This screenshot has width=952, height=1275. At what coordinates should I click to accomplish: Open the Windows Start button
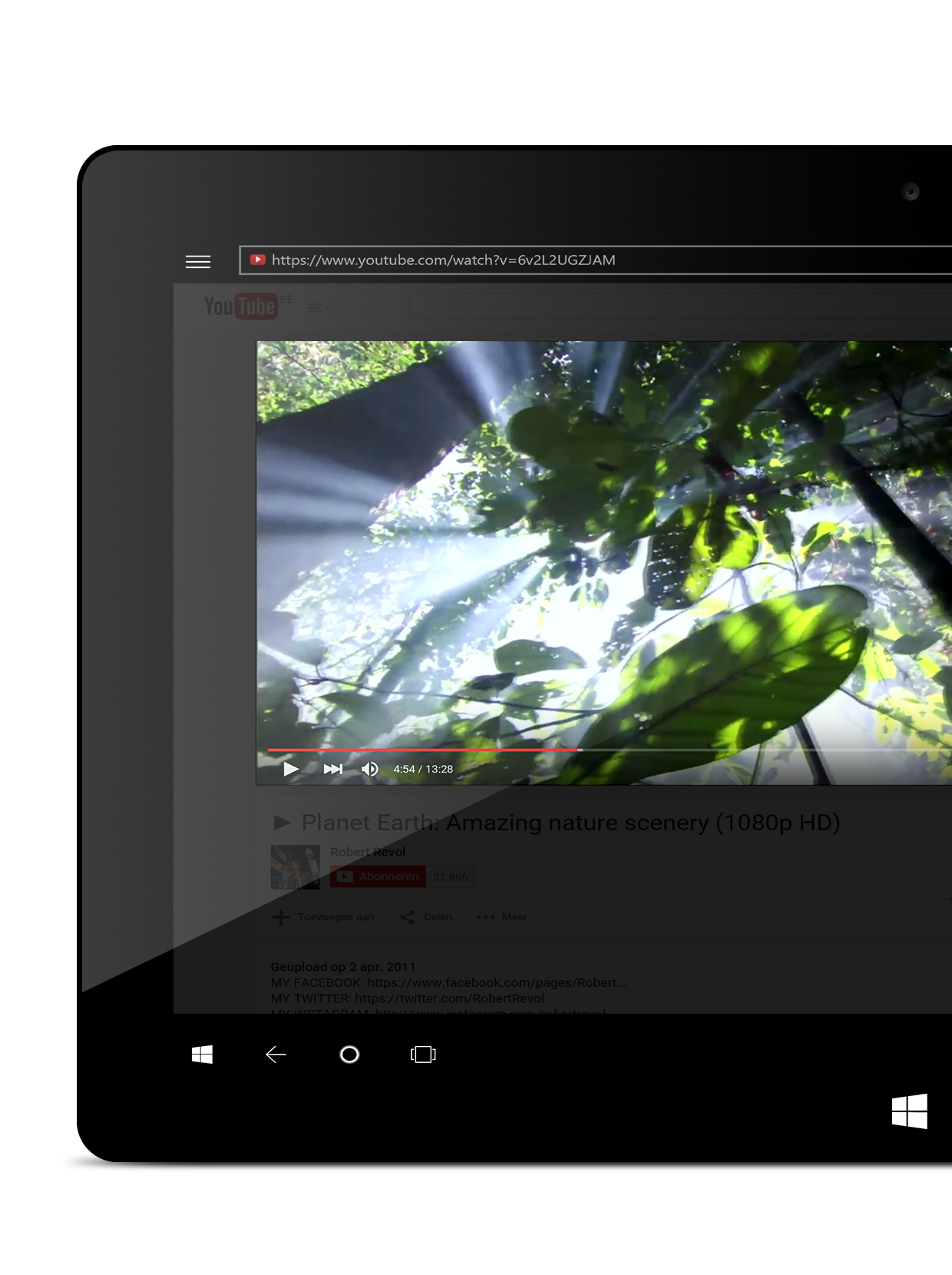coord(202,1055)
